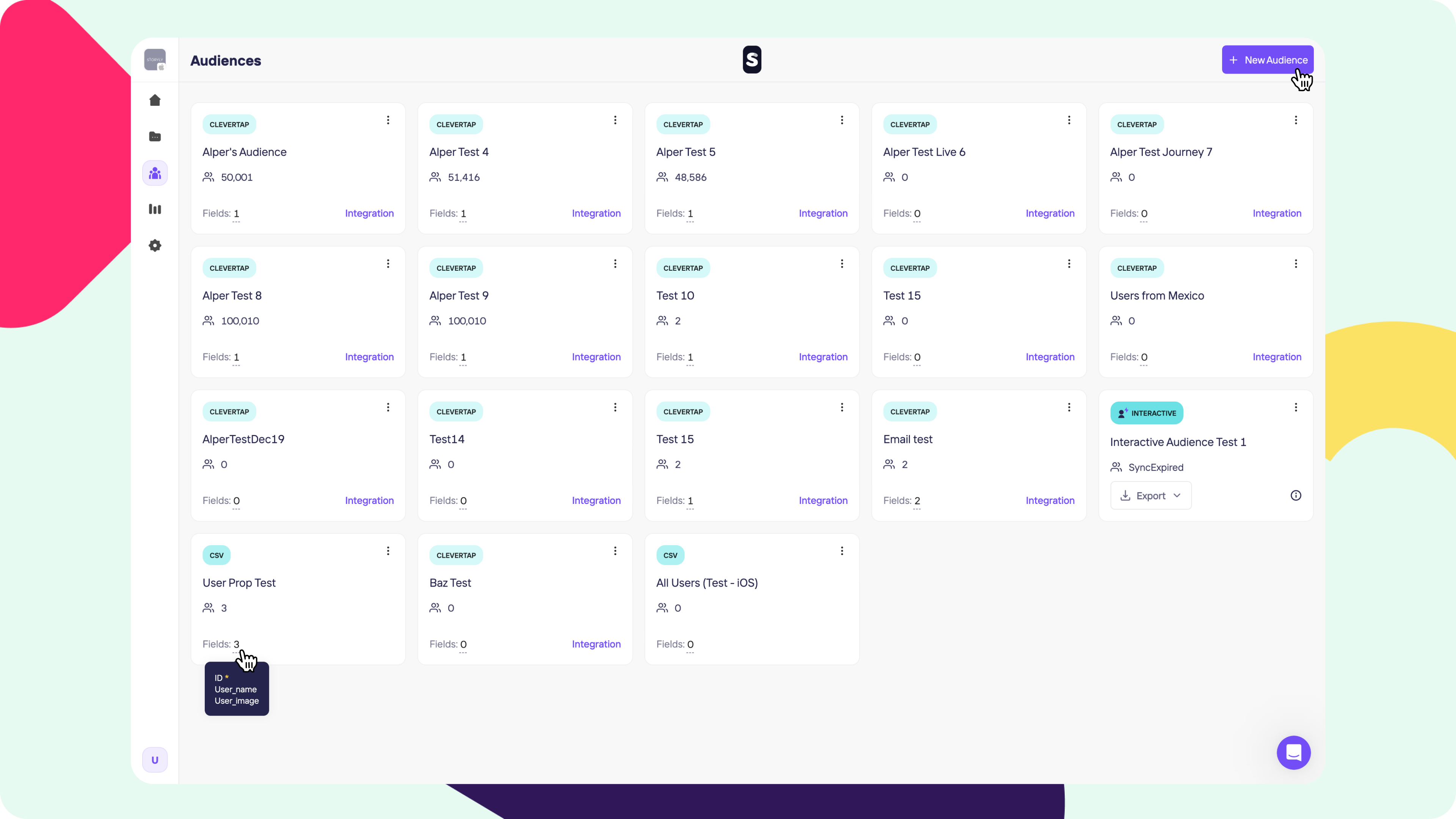Click the user avatar U button
The width and height of the screenshot is (1456, 819).
pos(155,759)
